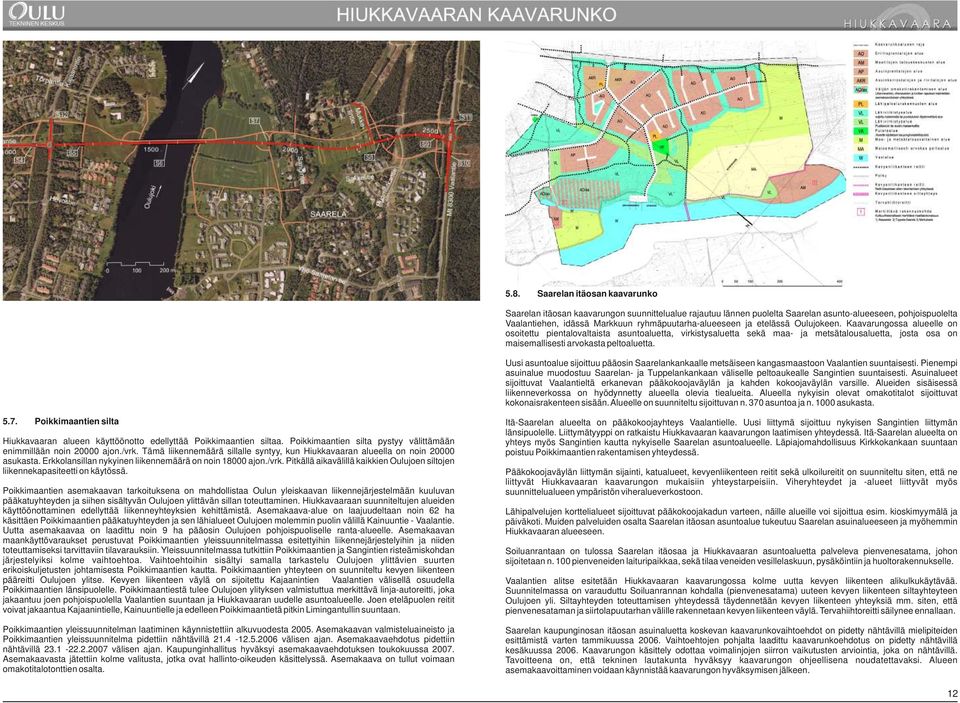
Task: Click the 'Oulujoki' river label on aerial photo
Action: (148, 197)
